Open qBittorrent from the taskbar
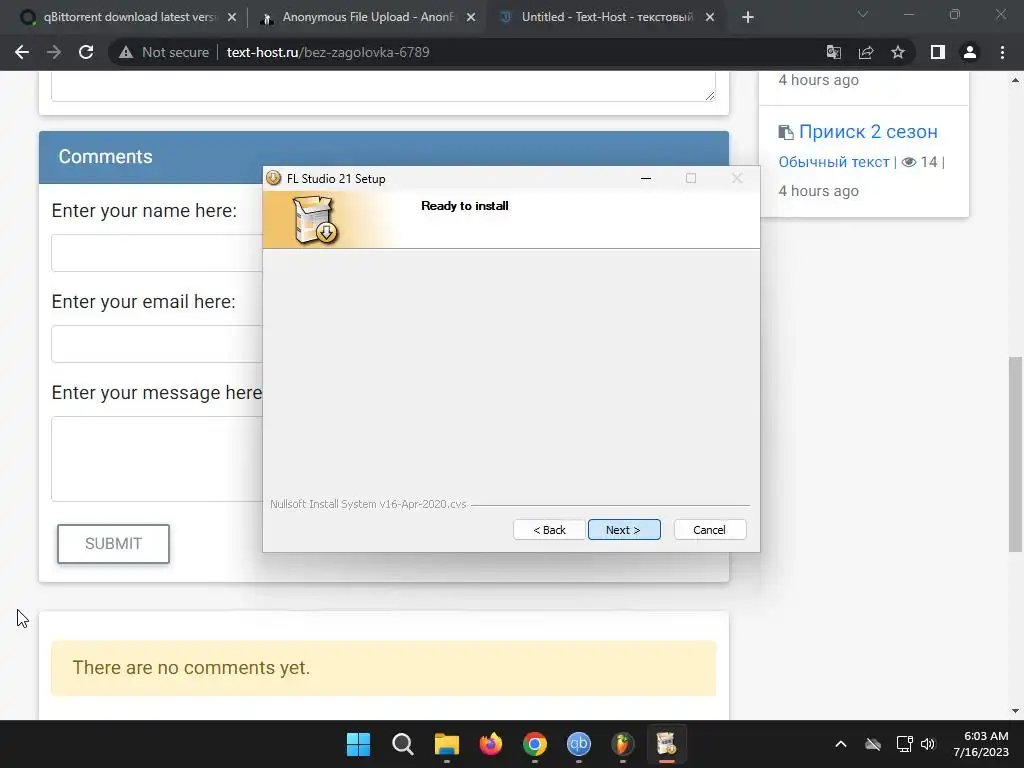This screenshot has width=1024, height=768. [579, 744]
